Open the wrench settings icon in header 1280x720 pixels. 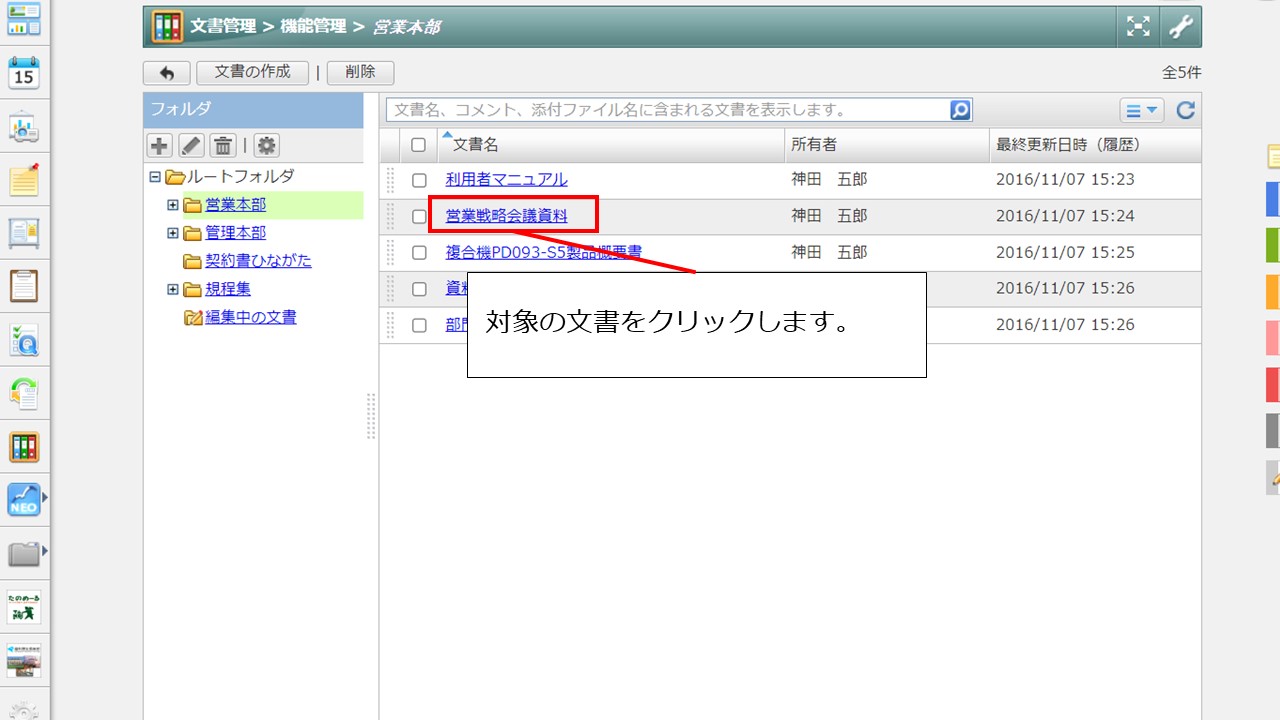1181,25
